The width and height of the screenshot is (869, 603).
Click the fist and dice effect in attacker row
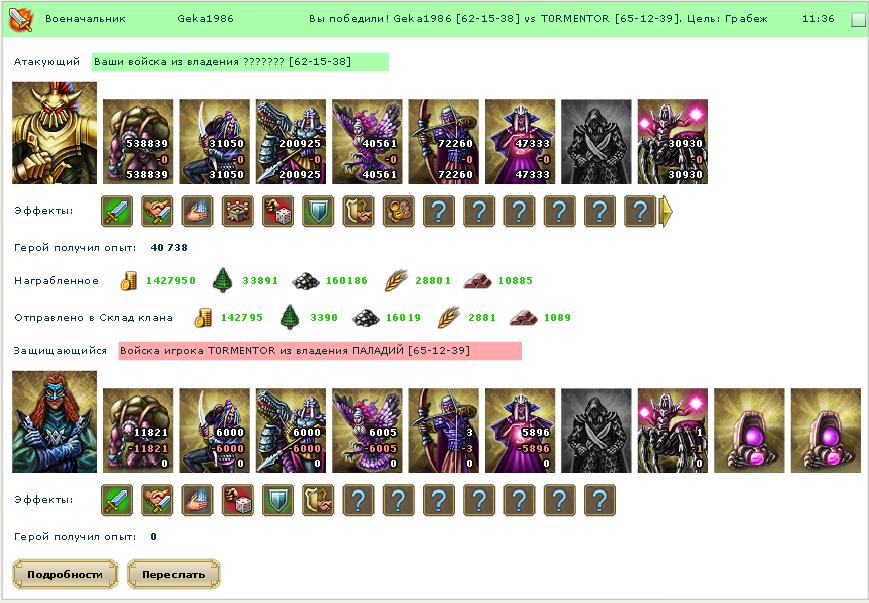click(x=278, y=211)
